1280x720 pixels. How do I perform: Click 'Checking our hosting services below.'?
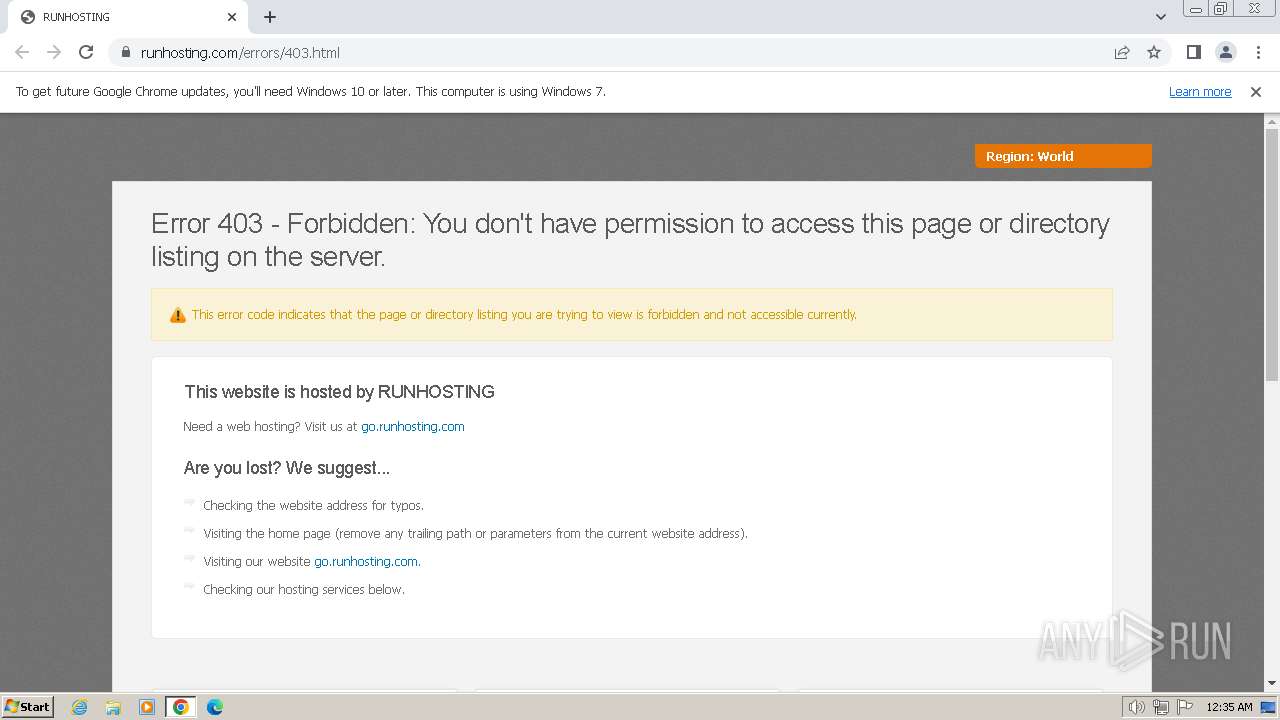[x=304, y=589]
